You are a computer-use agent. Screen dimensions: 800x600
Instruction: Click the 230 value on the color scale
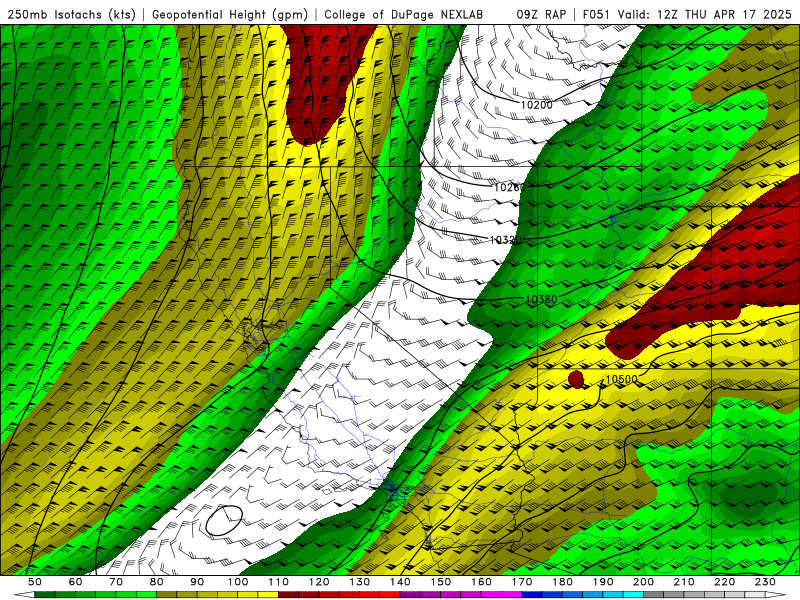tap(765, 582)
